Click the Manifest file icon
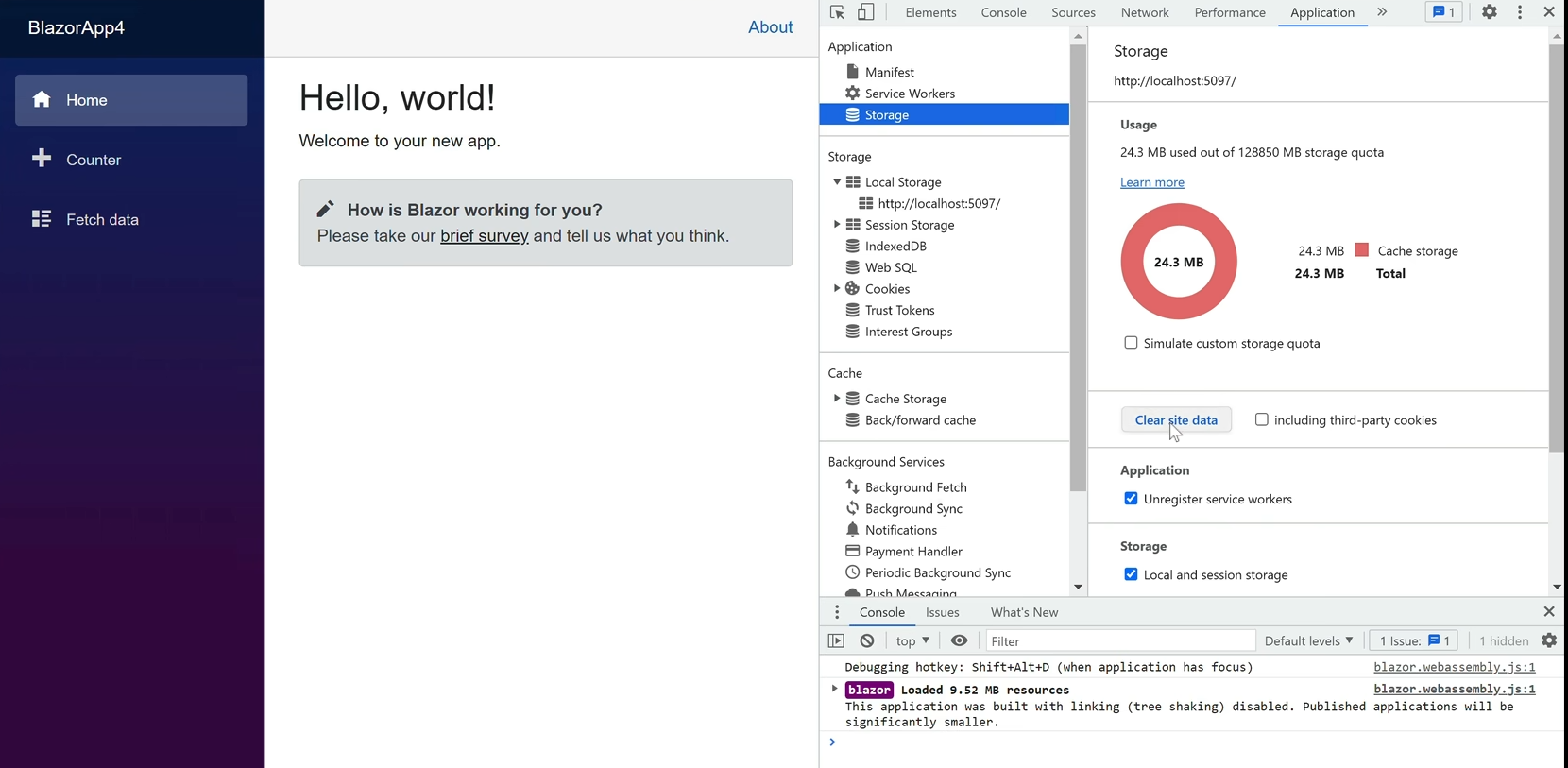The image size is (1568, 768). click(852, 72)
